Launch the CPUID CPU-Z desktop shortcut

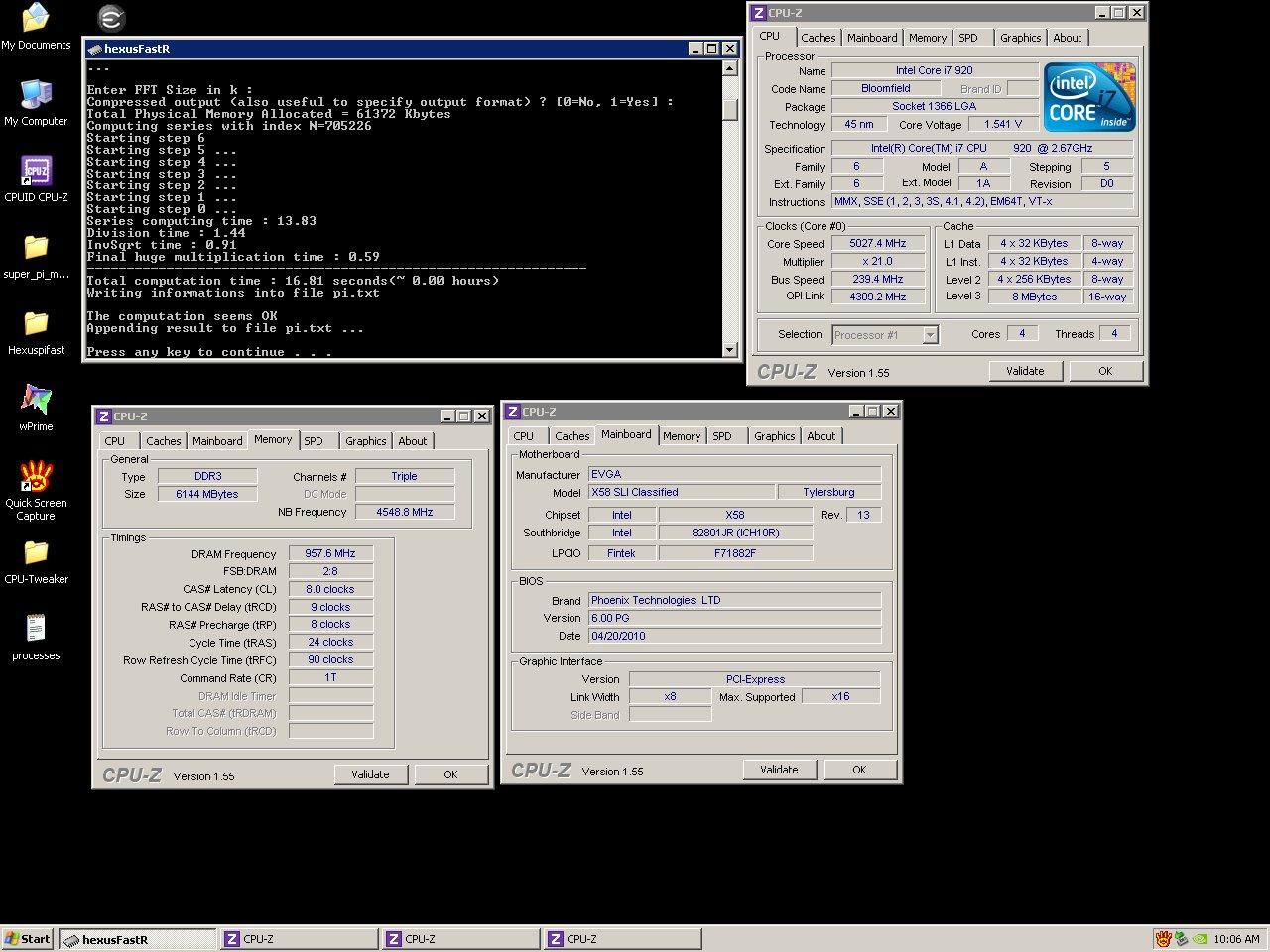click(x=36, y=179)
